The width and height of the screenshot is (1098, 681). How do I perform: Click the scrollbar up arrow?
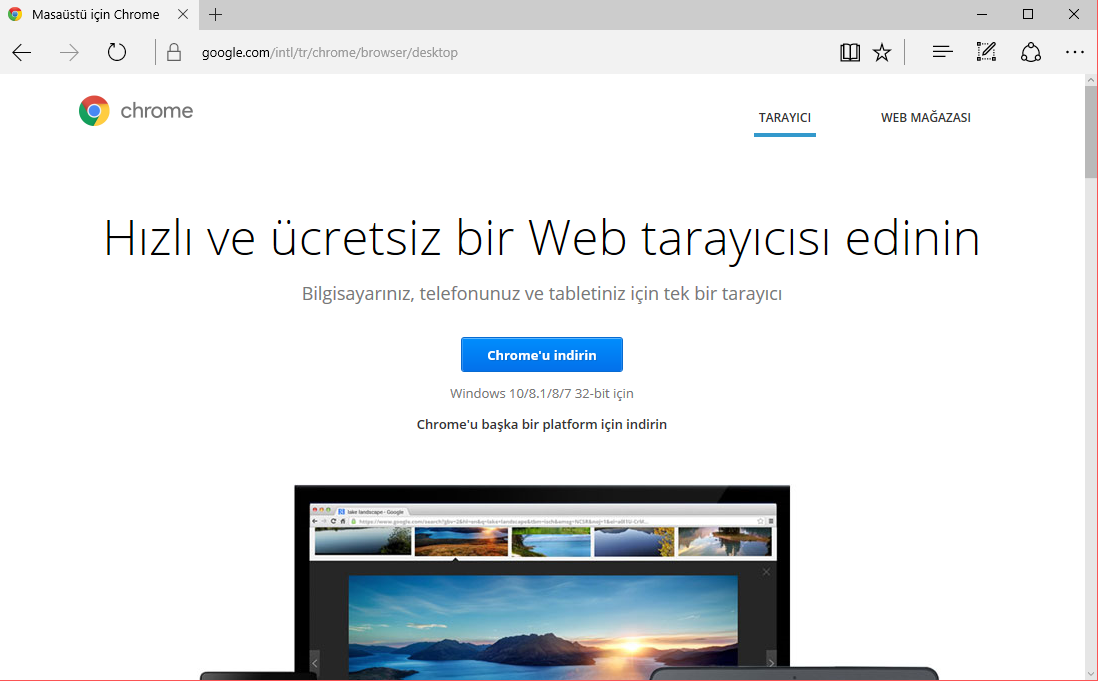click(1091, 80)
